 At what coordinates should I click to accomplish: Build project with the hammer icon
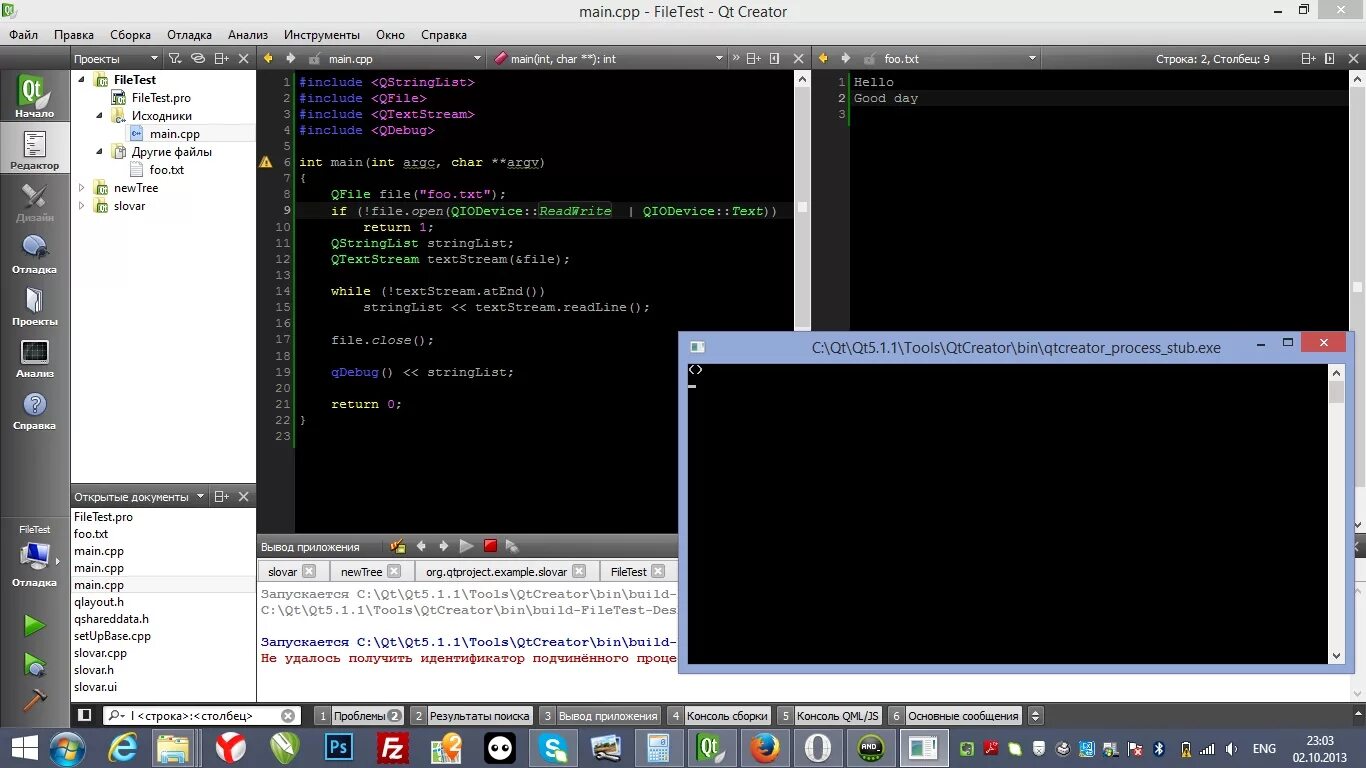tap(34, 700)
